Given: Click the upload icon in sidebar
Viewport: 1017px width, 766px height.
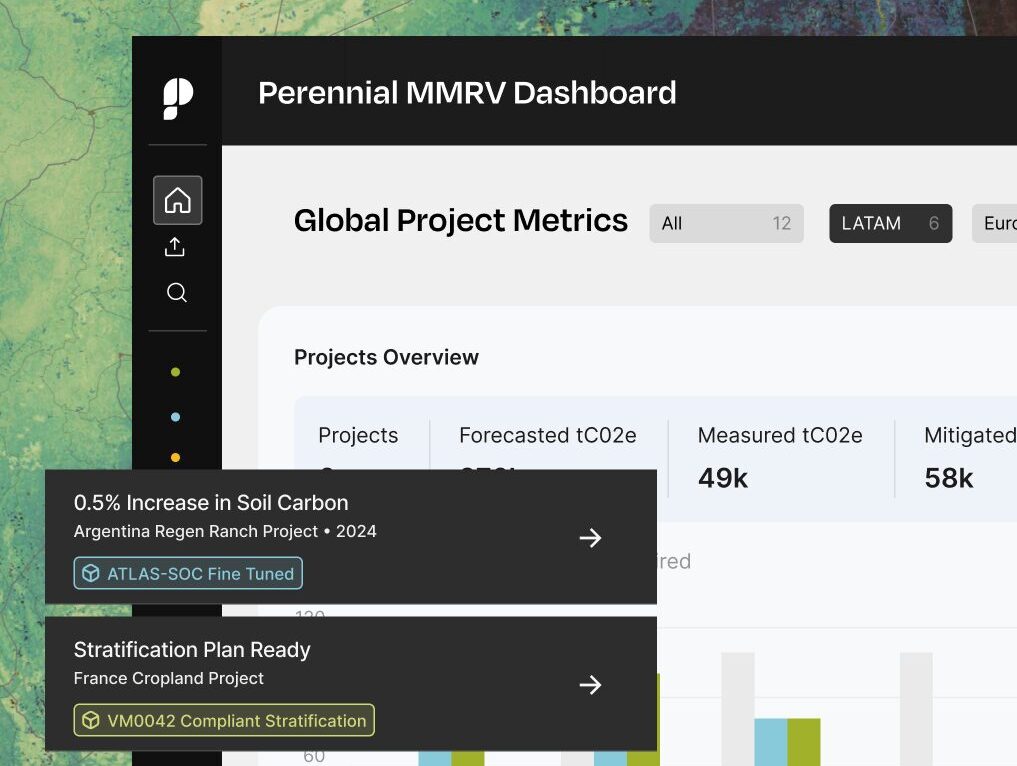Looking at the screenshot, I should 176,247.
